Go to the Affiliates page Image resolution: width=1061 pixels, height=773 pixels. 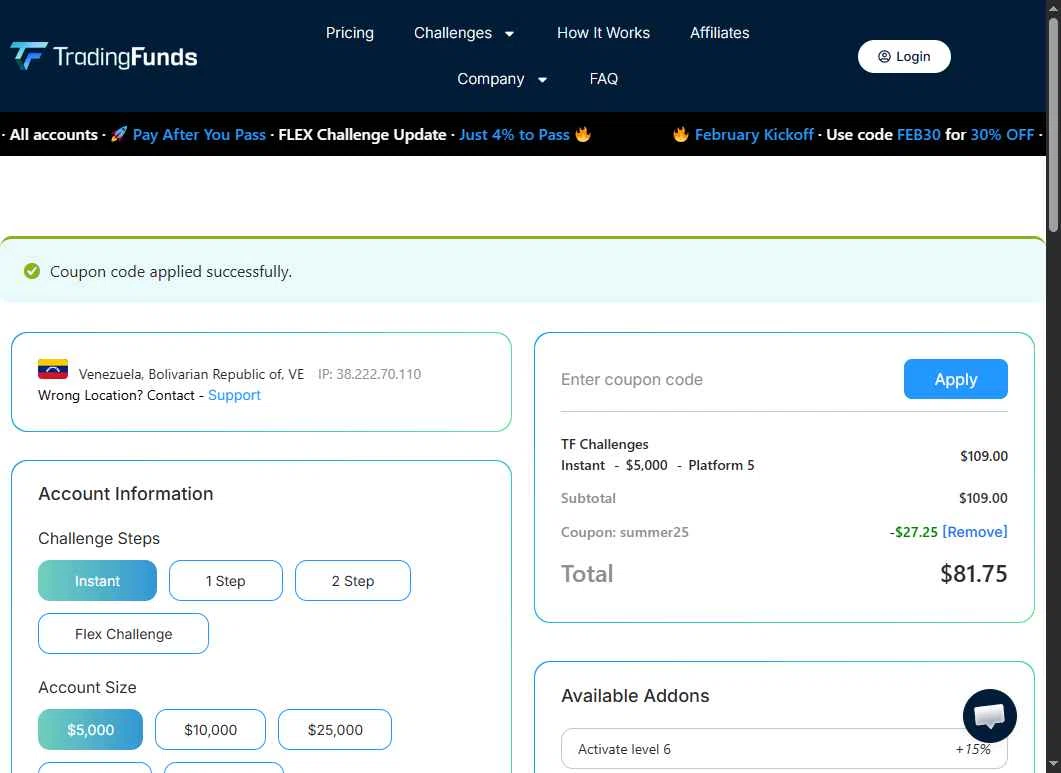coord(719,32)
